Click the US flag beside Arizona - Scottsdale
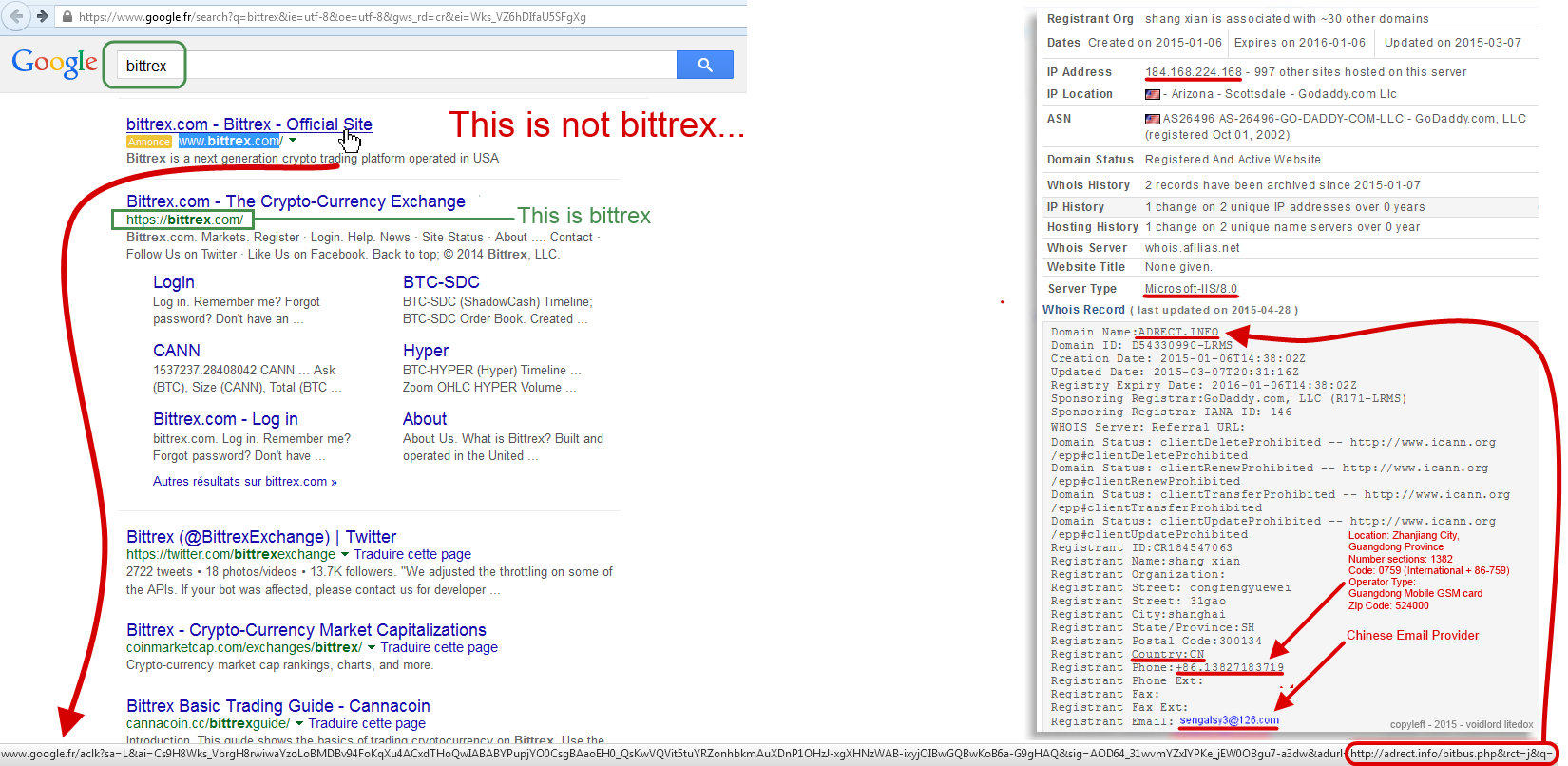Screen dimensions: 1568x766 pos(1153,94)
